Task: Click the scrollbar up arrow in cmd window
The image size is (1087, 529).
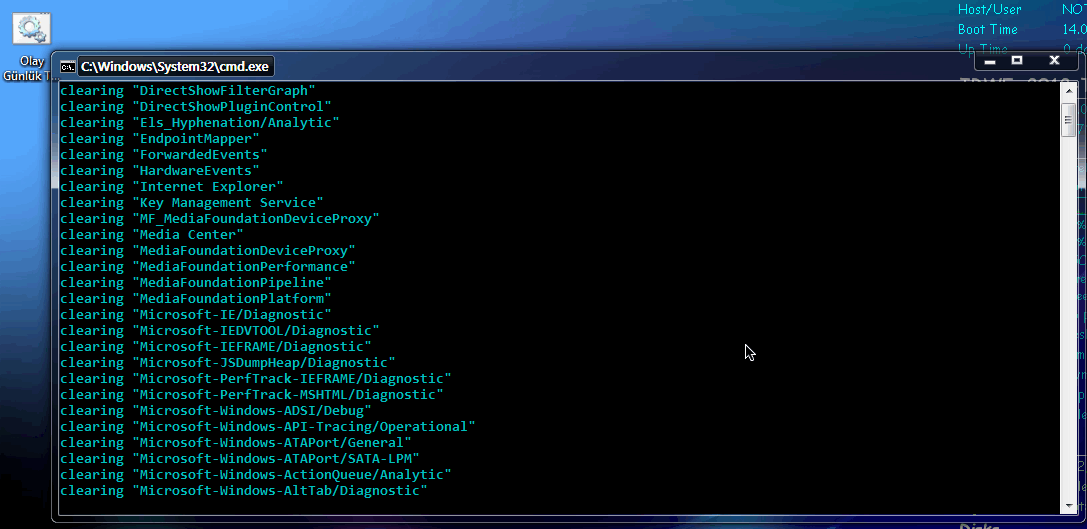Action: (x=1068, y=92)
